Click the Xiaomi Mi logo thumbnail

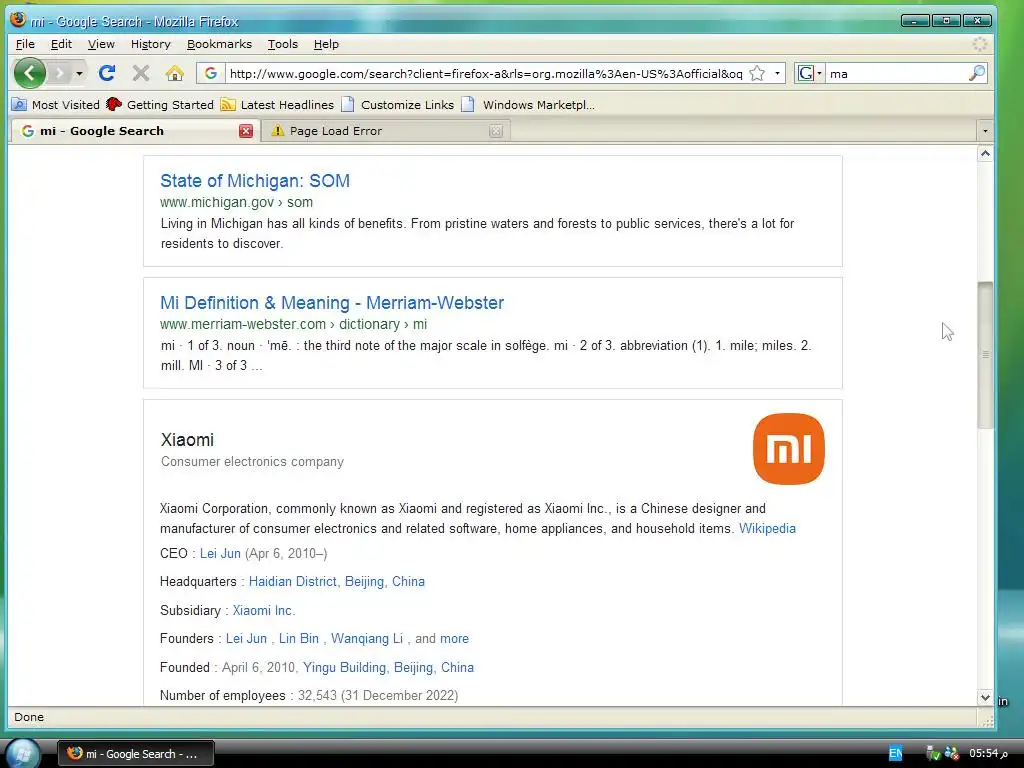tap(788, 449)
